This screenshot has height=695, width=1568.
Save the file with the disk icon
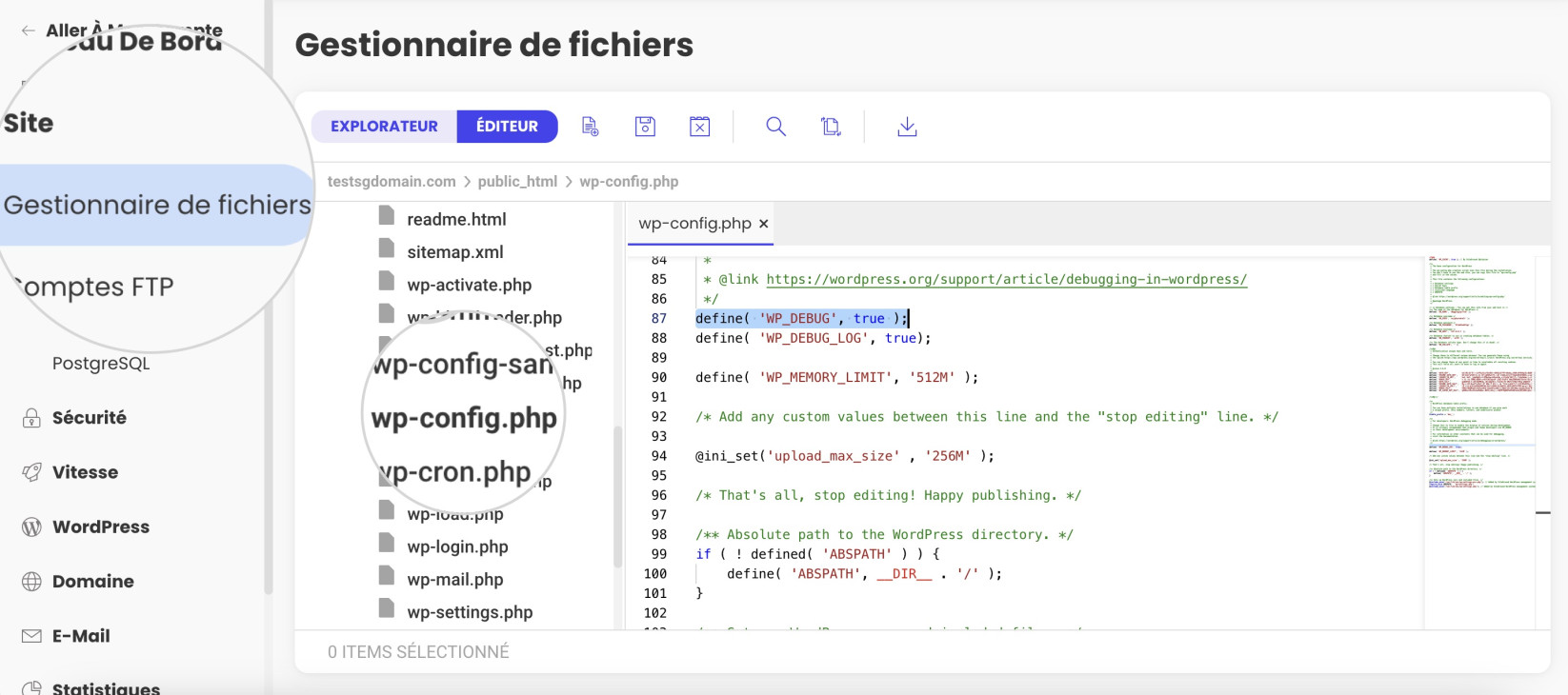645,127
